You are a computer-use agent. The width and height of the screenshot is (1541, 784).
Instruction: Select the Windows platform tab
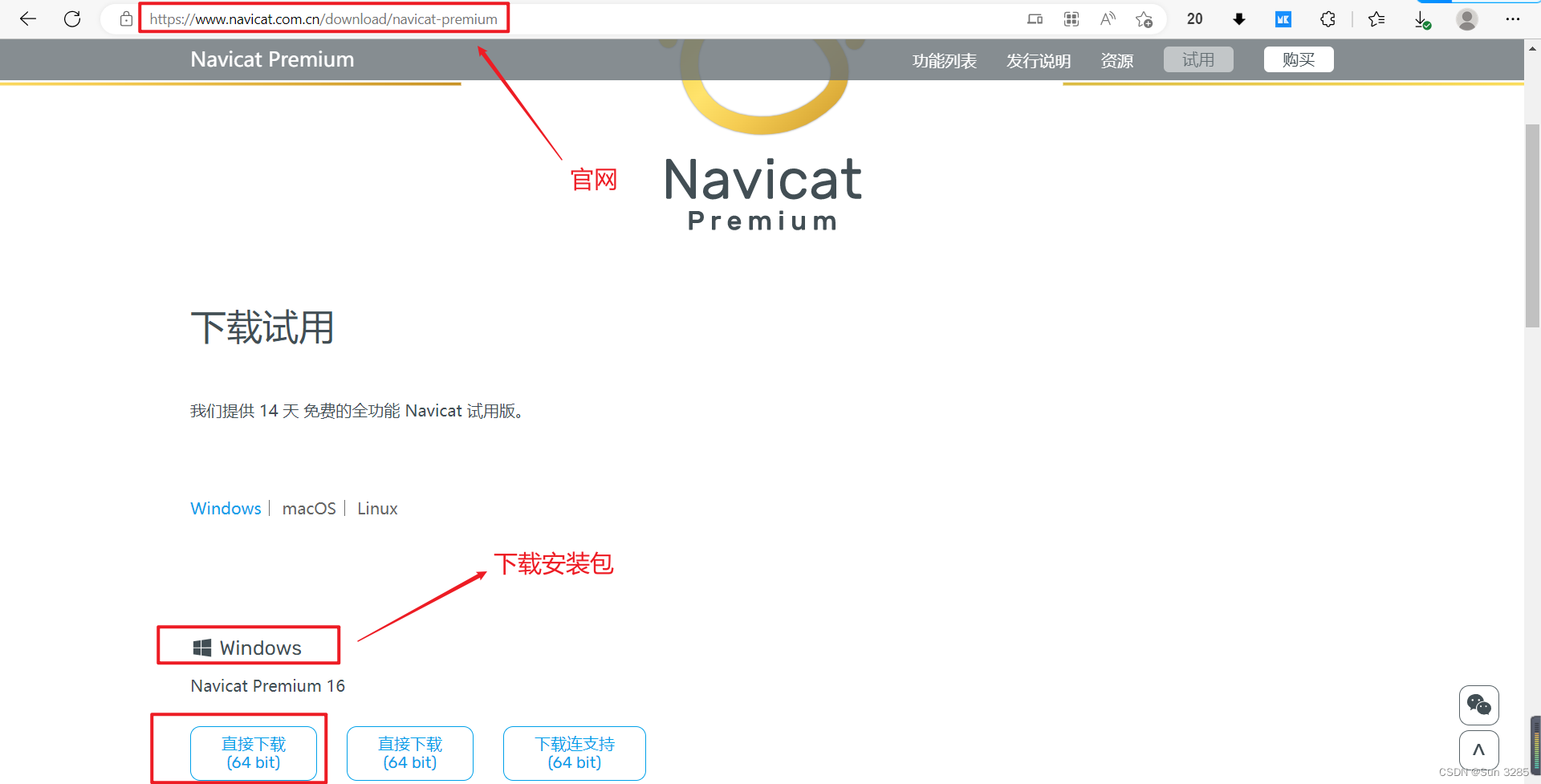[x=226, y=509]
